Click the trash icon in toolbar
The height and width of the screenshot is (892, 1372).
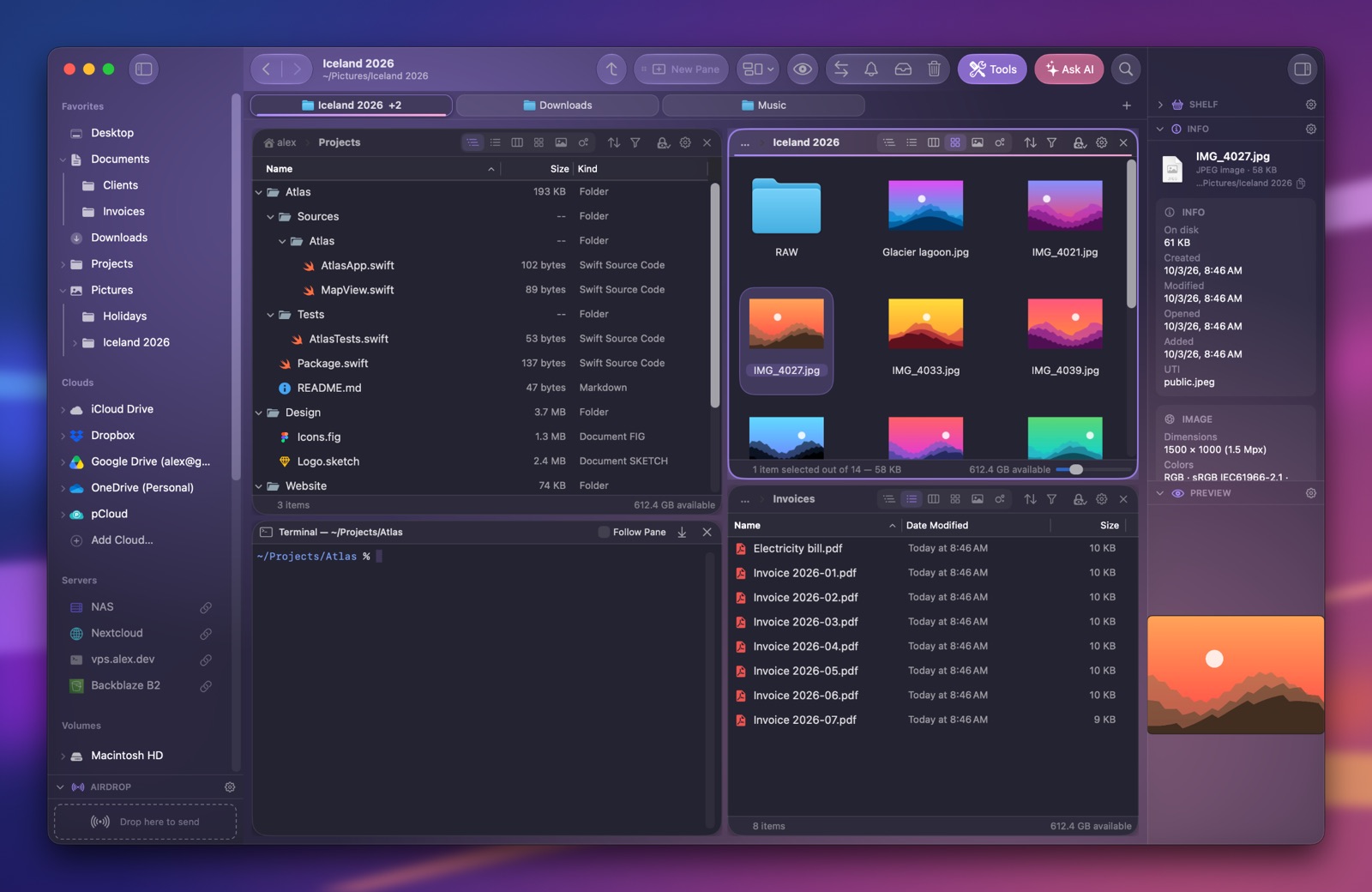(934, 69)
